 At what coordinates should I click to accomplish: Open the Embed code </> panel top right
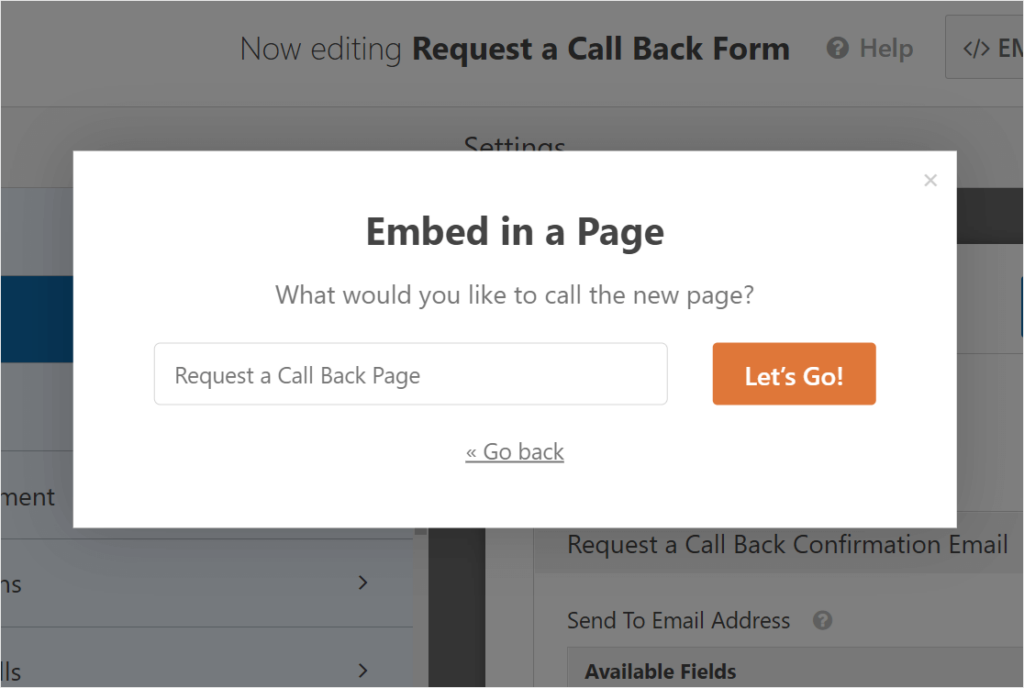988,46
